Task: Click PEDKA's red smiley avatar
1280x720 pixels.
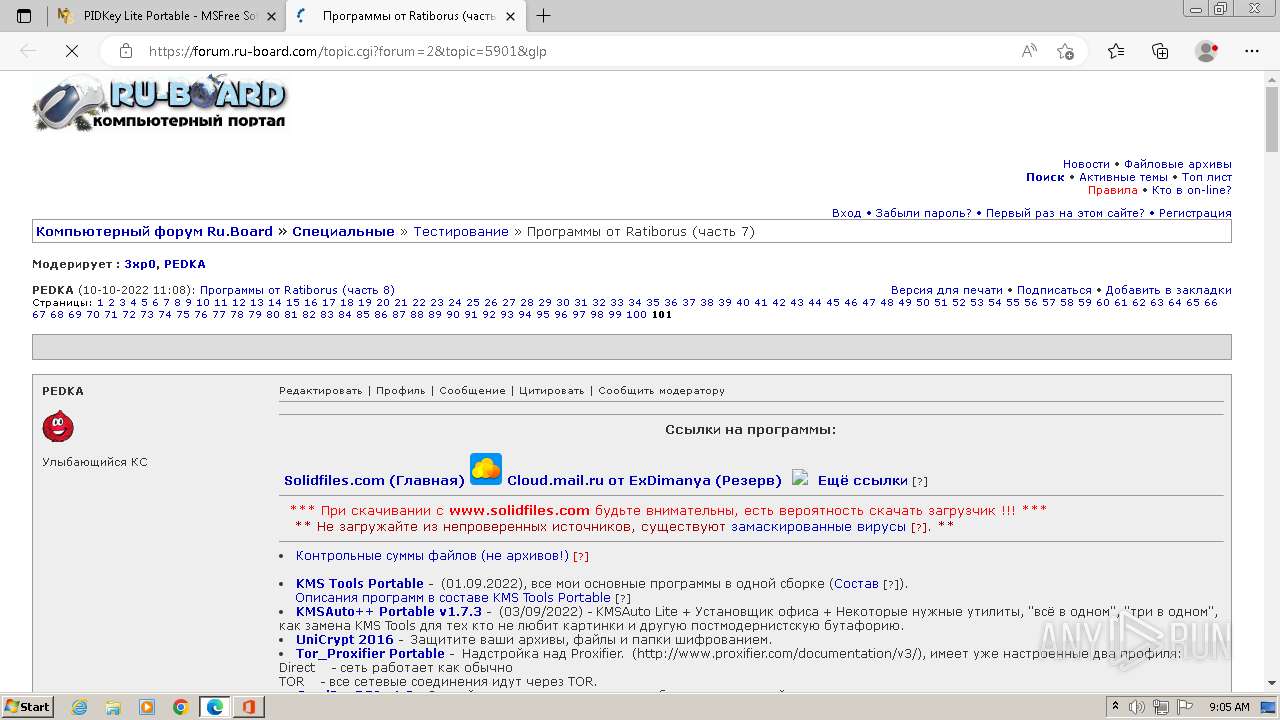Action: (x=58, y=427)
